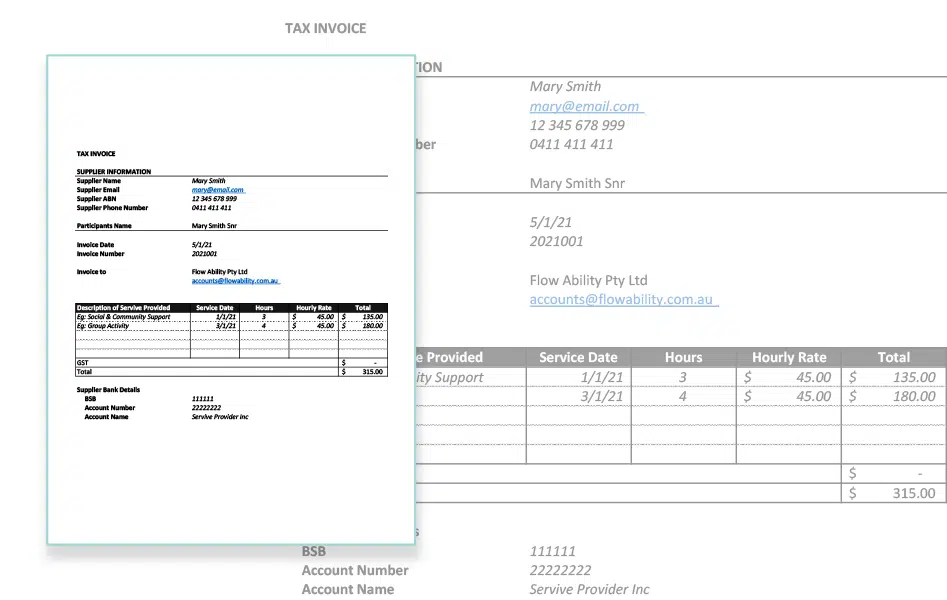The image size is (947, 600).
Task: Click the Hourly Rate header in large table
Action: point(789,357)
